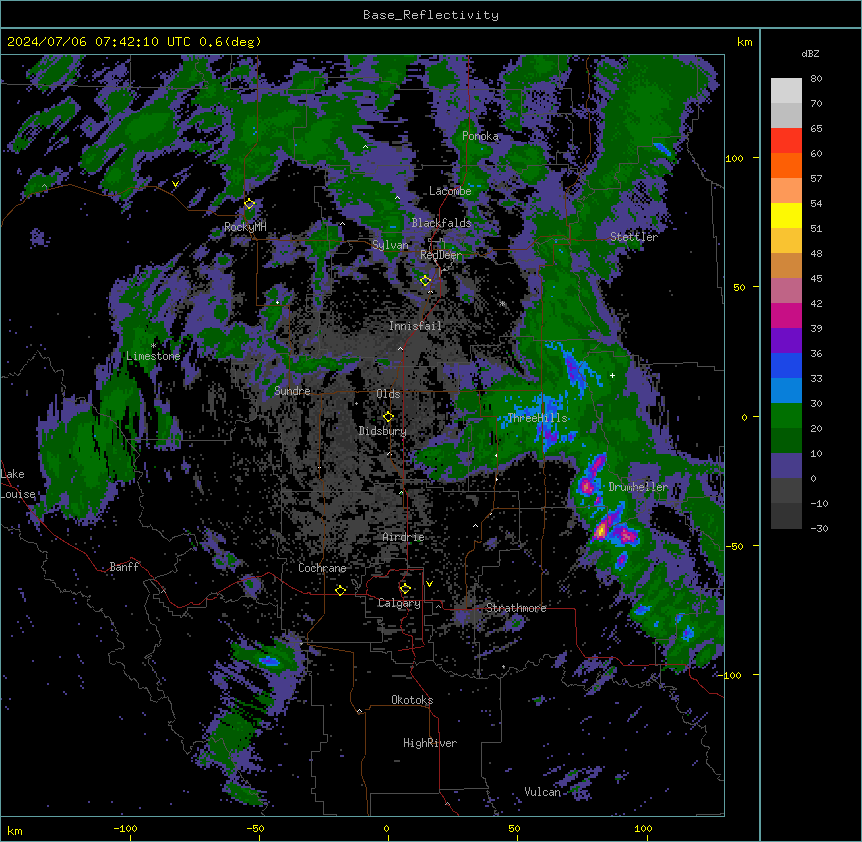Image resolution: width=862 pixels, height=842 pixels.
Task: Select the yellow marker below Cochrane label
Action: 340,590
